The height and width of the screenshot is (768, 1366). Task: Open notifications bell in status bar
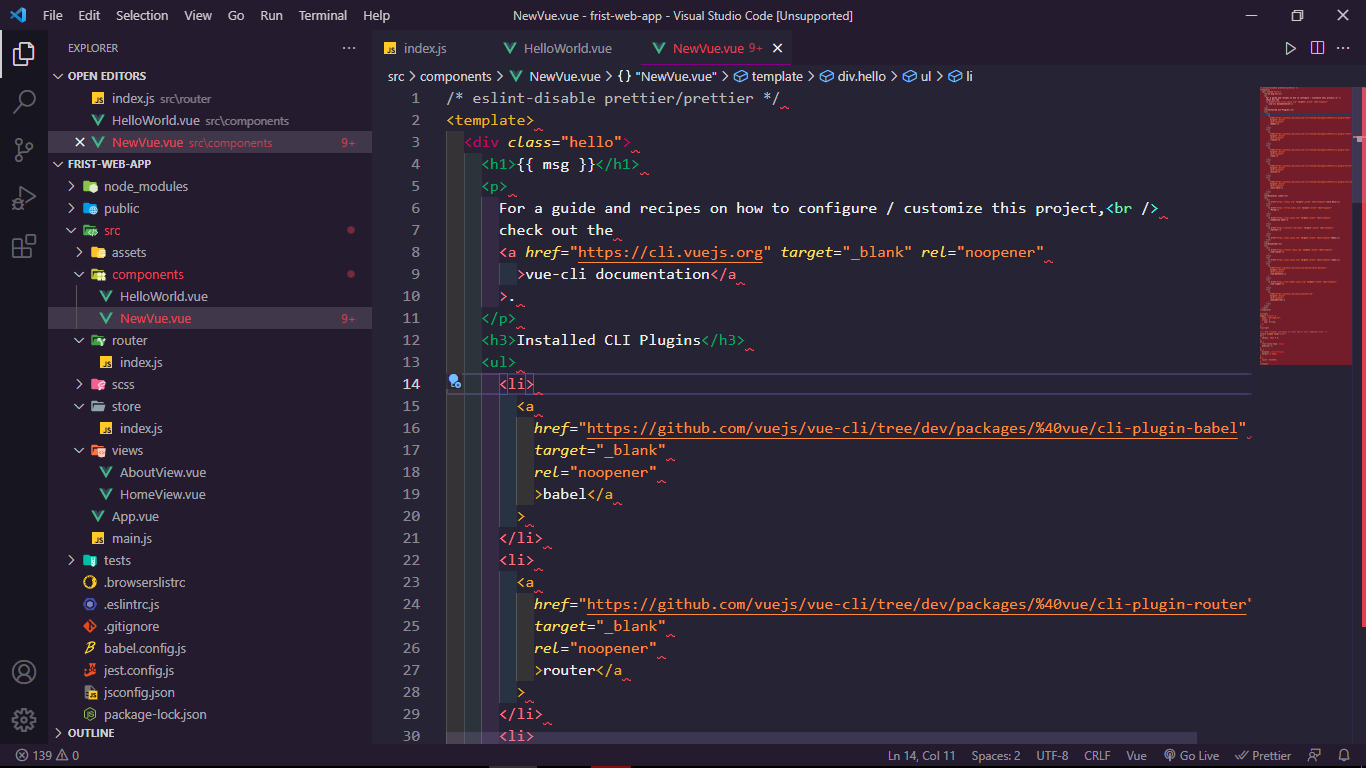[1344, 756]
